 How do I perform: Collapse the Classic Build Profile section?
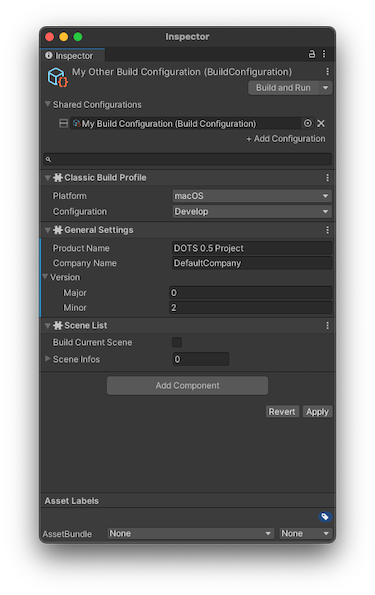47,178
